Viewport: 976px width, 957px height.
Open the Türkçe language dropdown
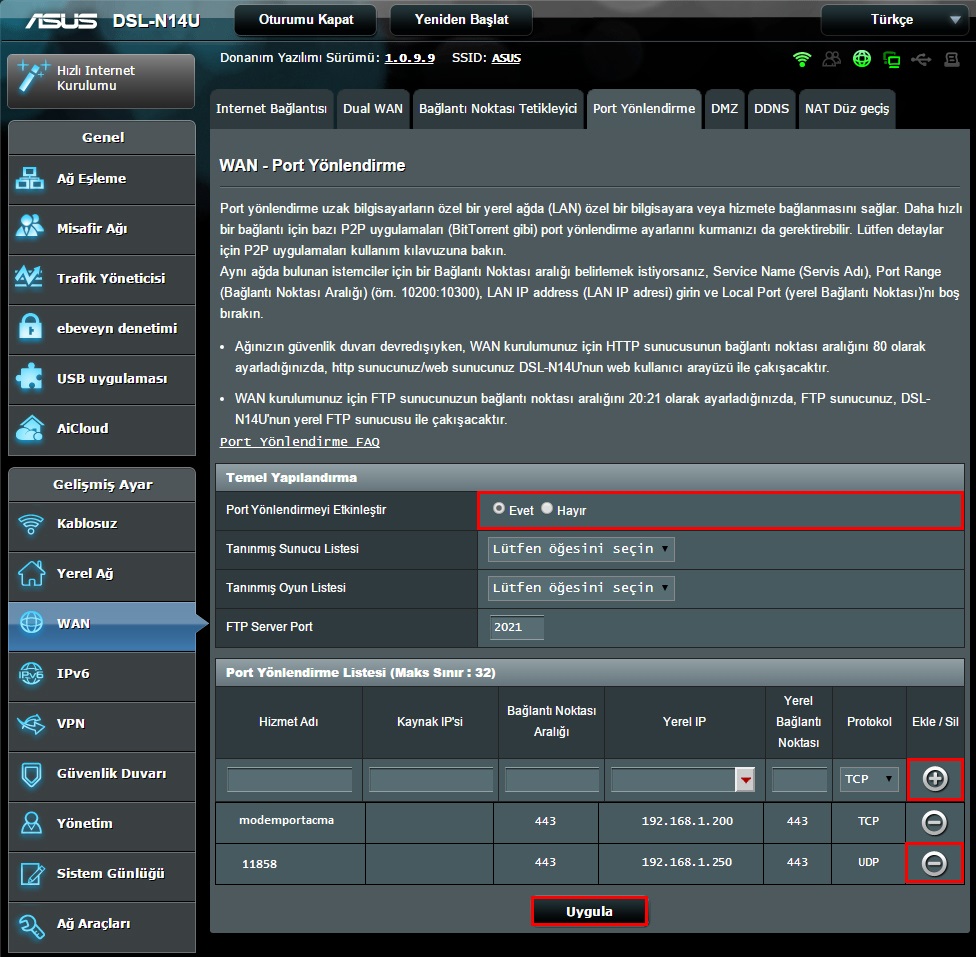(895, 19)
